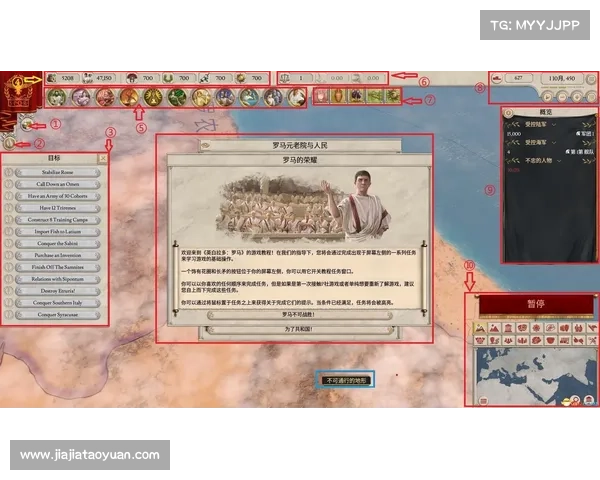This screenshot has width=600, height=480.
Task: Choose the 罗马不可战胜! option
Action: [299, 315]
